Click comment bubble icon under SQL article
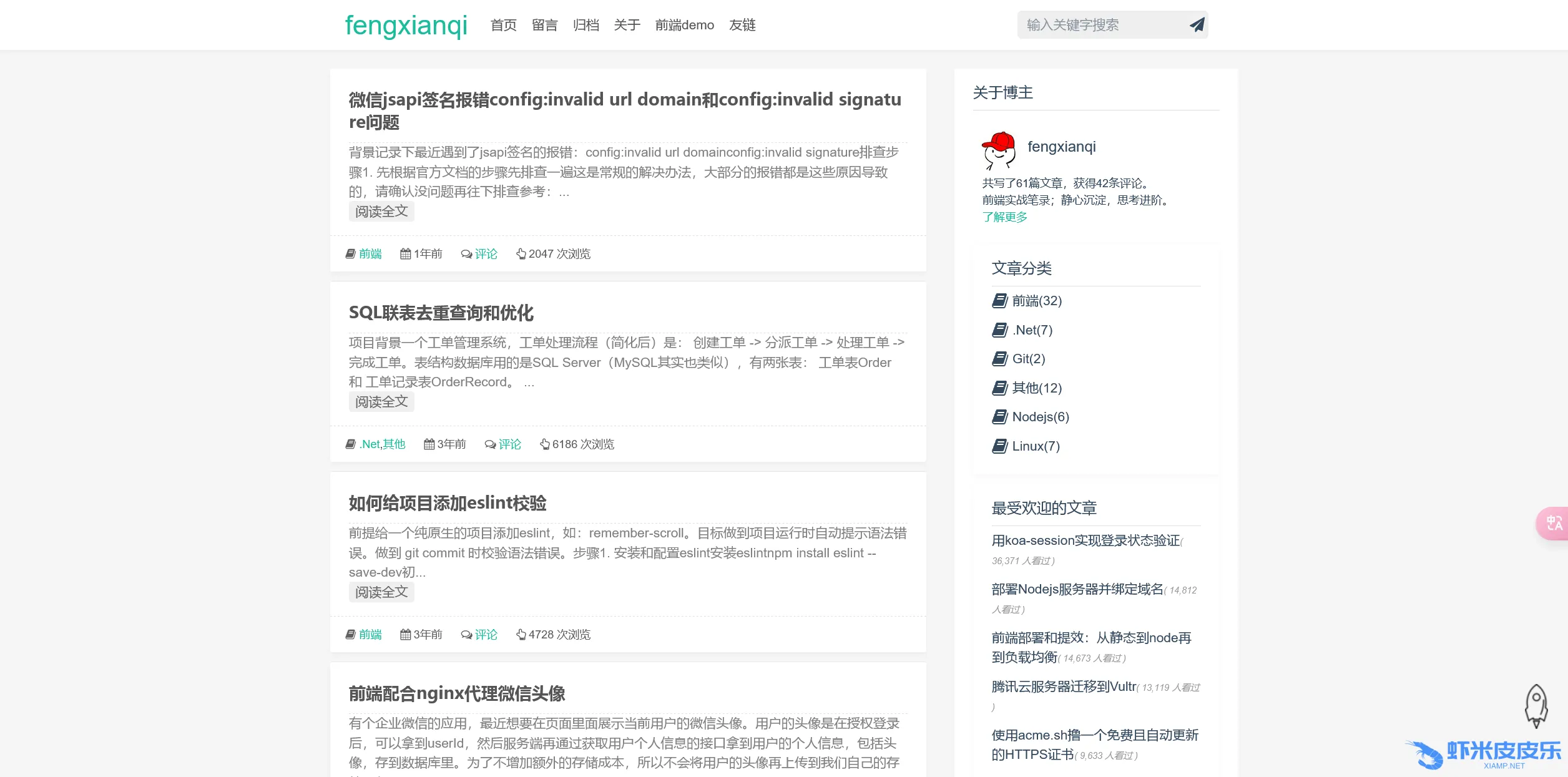 pos(490,444)
